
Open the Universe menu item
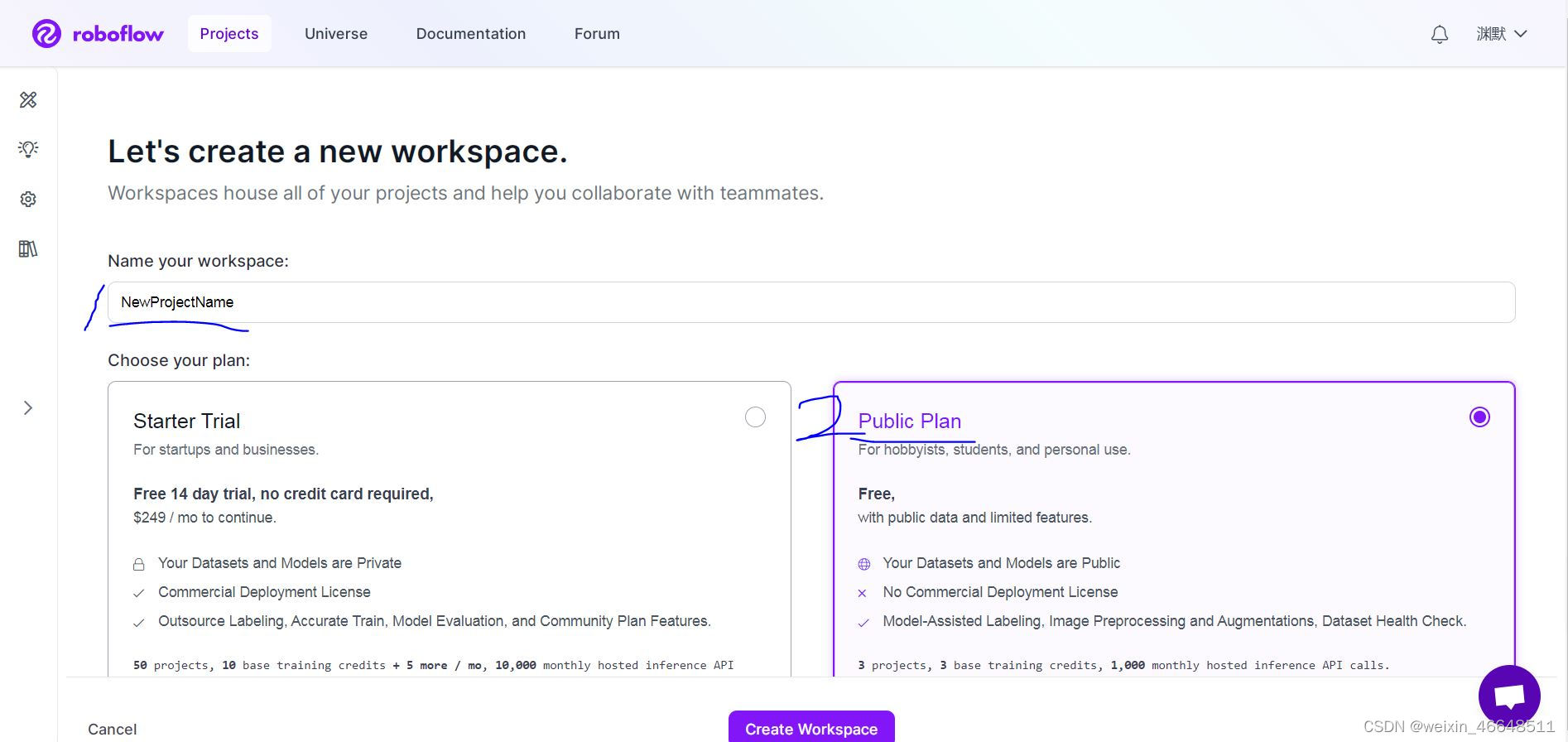click(336, 34)
